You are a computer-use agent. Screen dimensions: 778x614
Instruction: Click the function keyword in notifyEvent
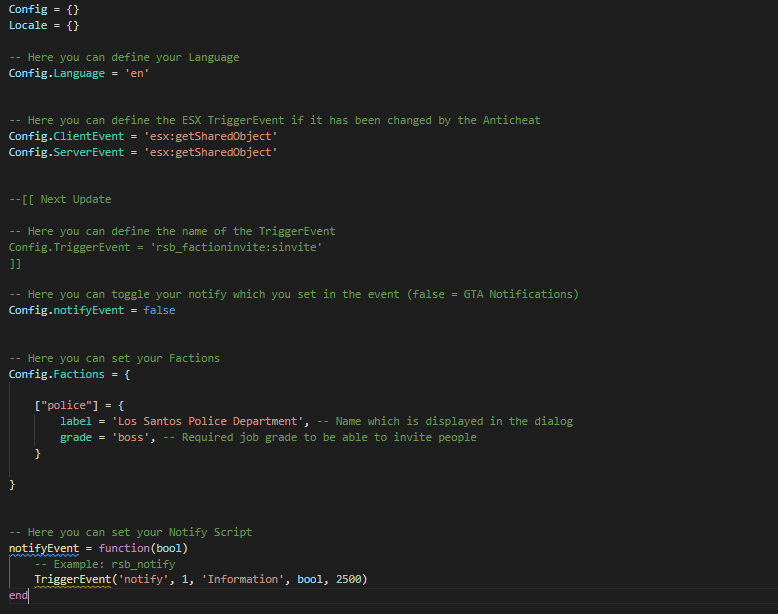click(x=124, y=548)
